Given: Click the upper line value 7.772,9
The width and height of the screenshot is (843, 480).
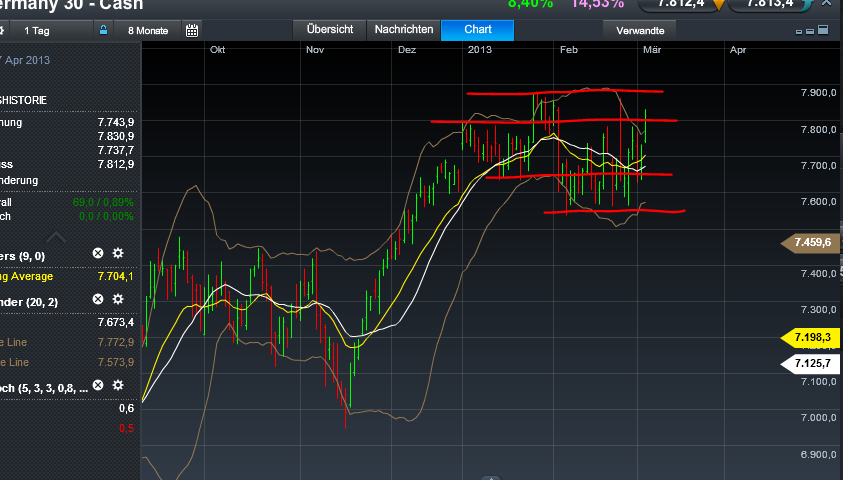Looking at the screenshot, I should click(116, 342).
